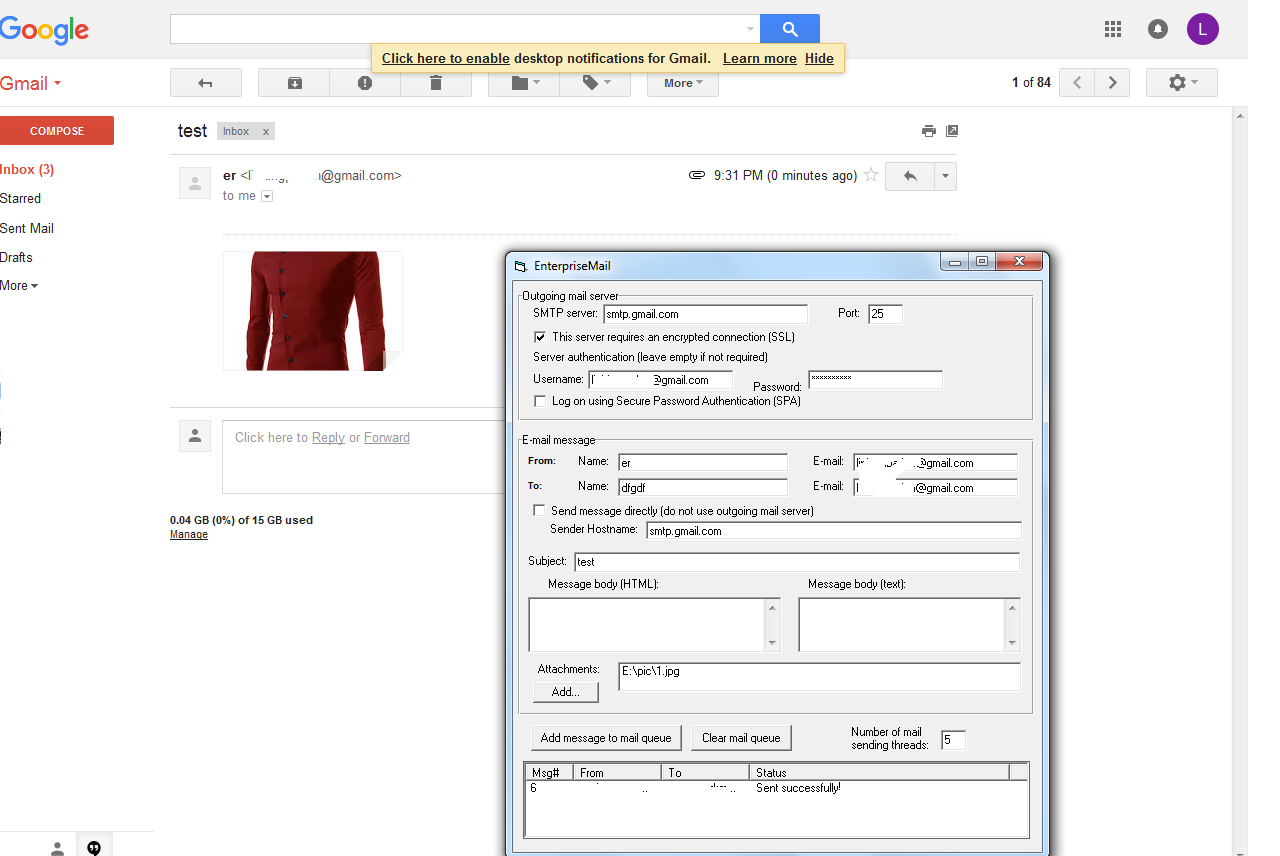This screenshot has height=856, width=1280.
Task: Click the Status column header
Action: 879,772
